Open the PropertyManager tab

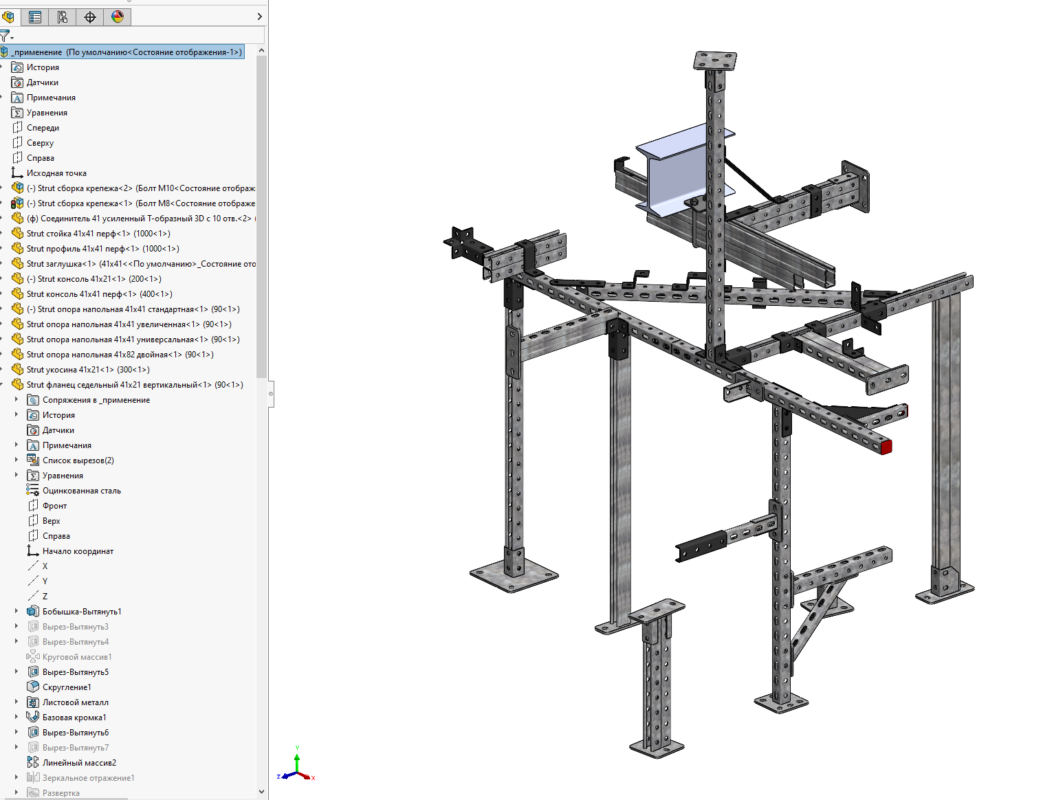[x=35, y=17]
